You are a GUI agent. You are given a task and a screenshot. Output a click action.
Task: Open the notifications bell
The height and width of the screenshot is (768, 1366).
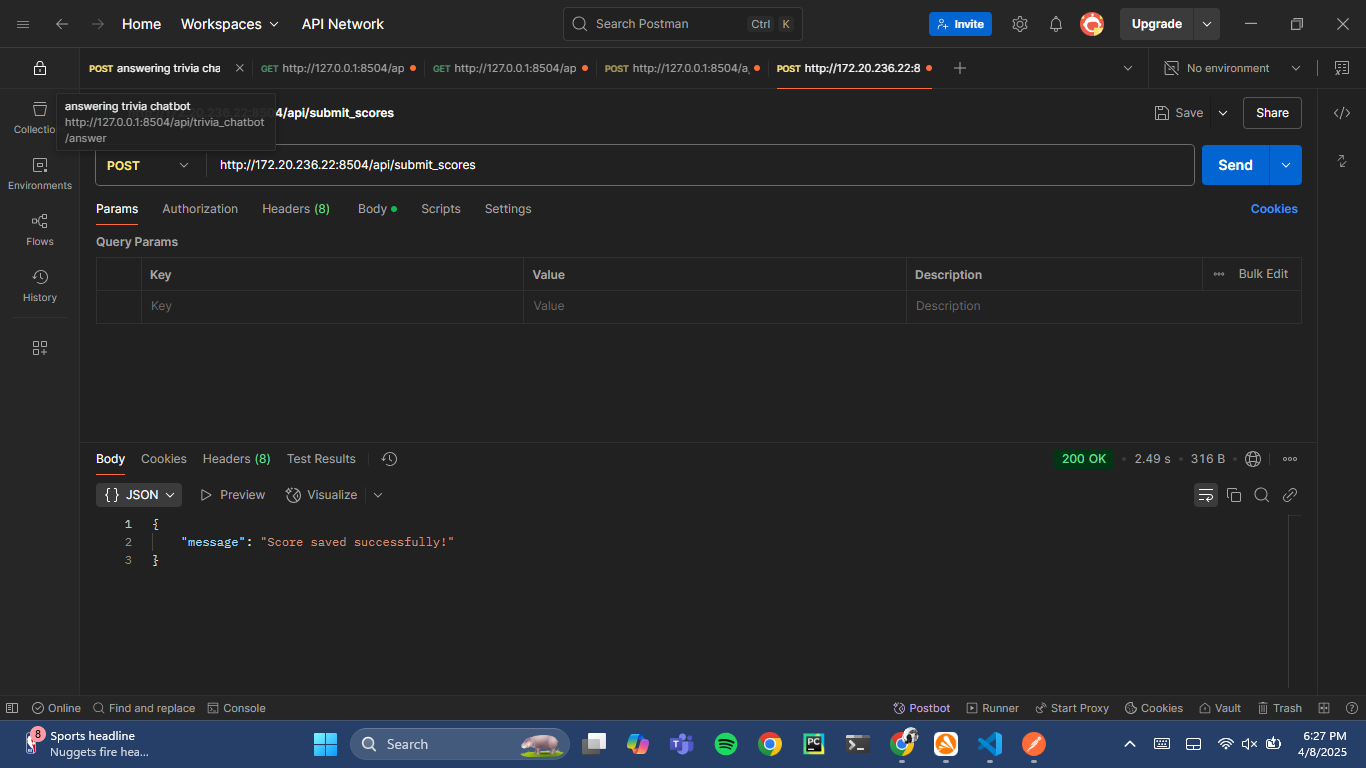click(1056, 24)
